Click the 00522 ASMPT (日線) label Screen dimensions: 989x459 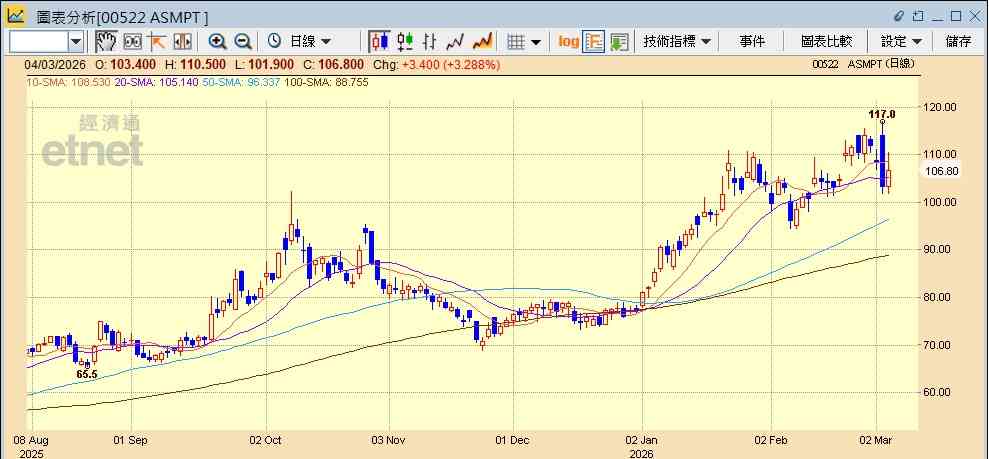tap(863, 64)
